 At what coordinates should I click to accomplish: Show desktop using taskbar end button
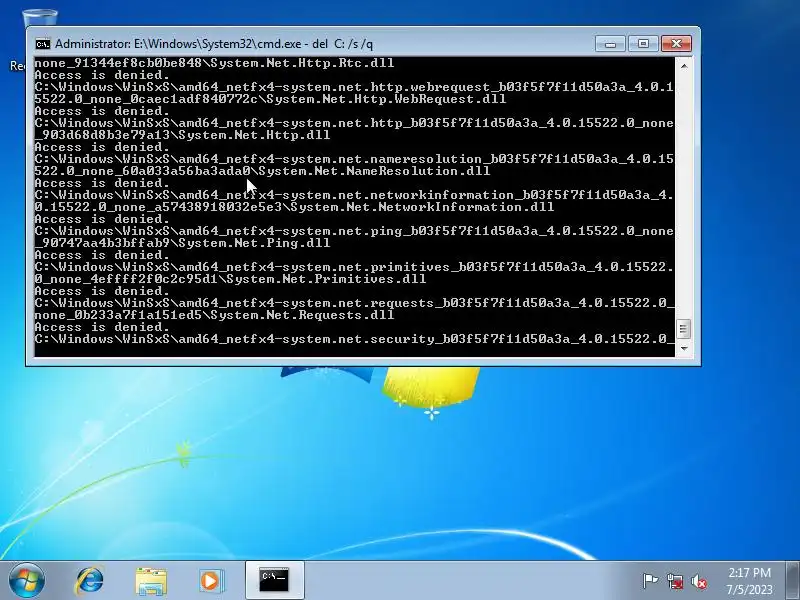coord(793,580)
